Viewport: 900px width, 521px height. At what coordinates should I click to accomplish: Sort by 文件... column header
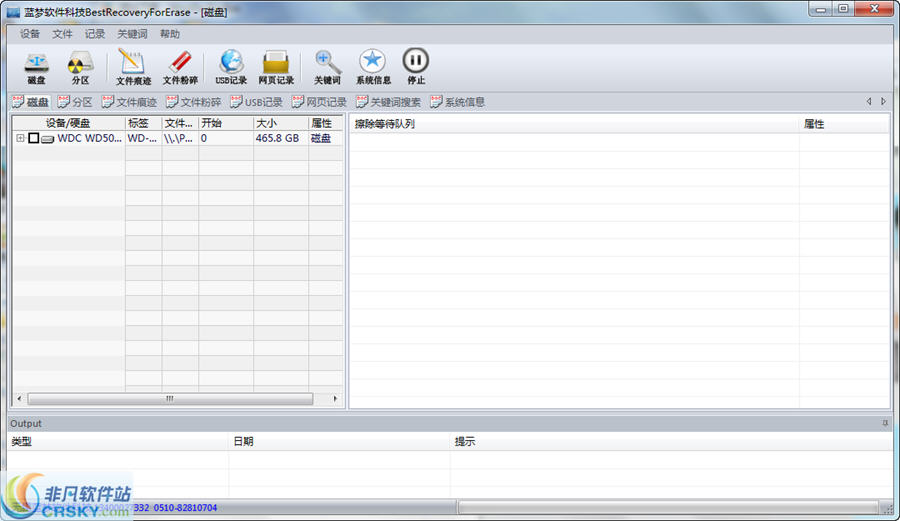[180, 123]
